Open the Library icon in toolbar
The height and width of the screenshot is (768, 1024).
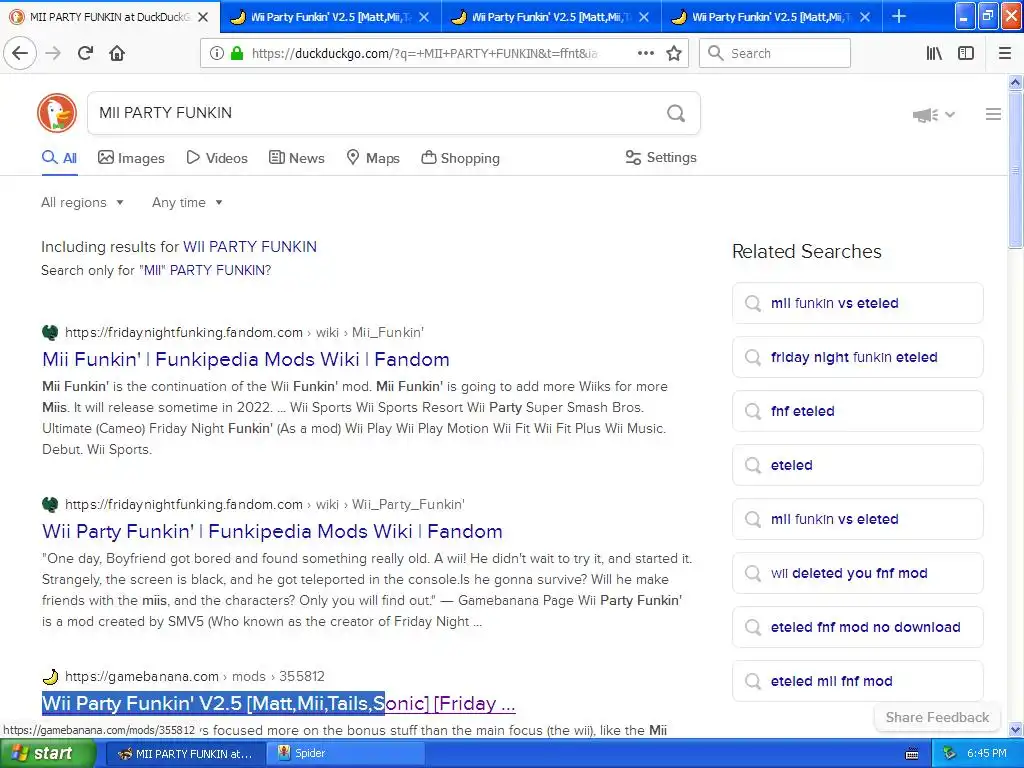[x=934, y=53]
